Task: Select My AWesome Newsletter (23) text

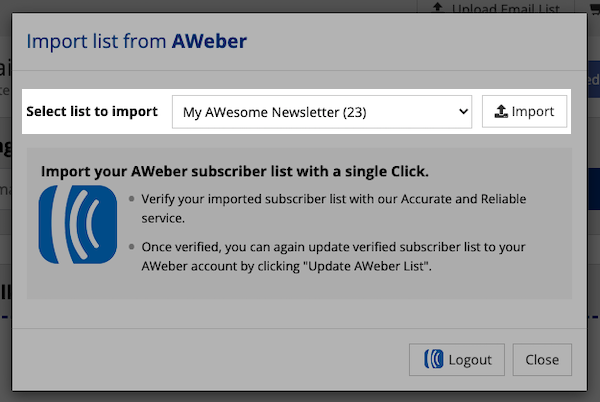Action: click(x=274, y=112)
